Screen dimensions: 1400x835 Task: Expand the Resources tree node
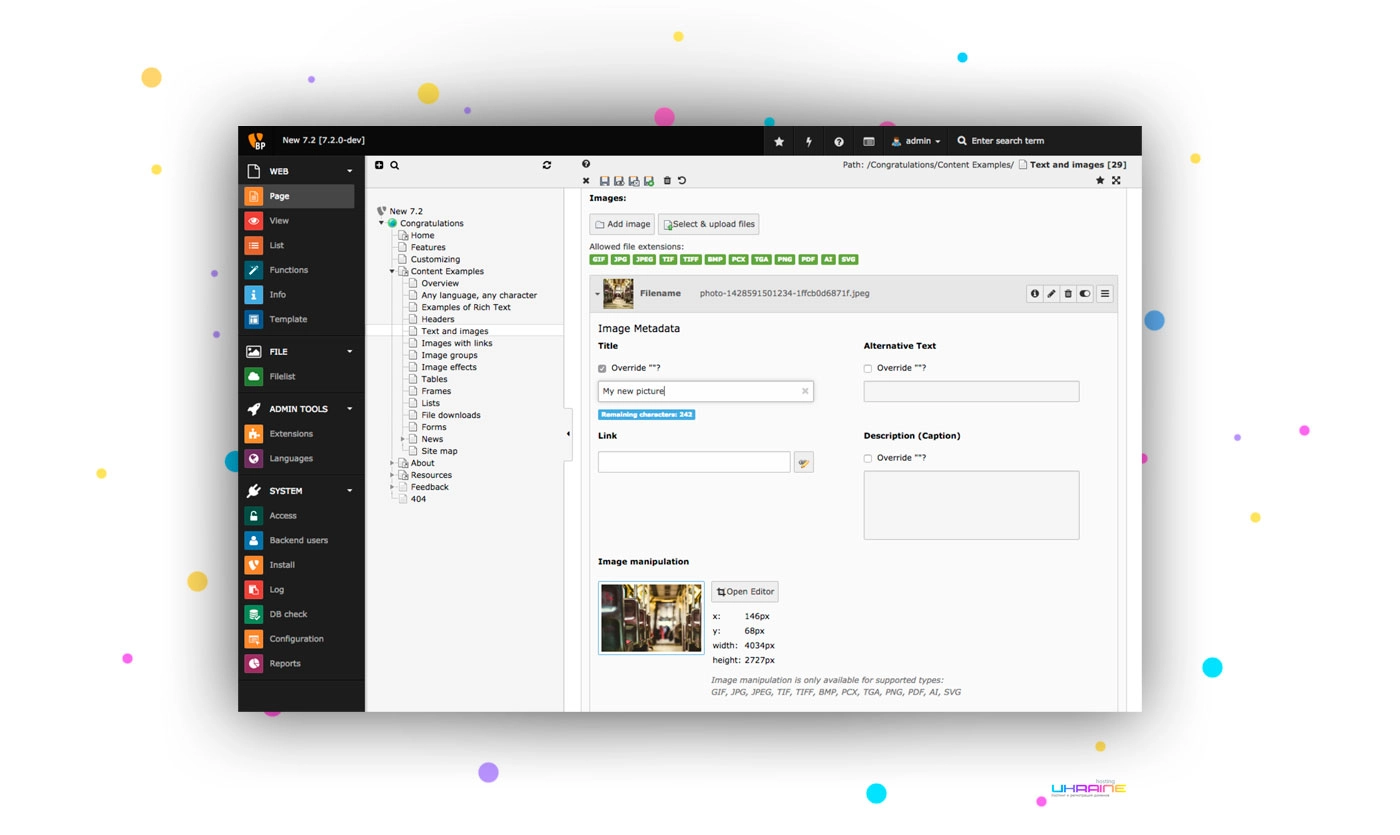[x=392, y=475]
